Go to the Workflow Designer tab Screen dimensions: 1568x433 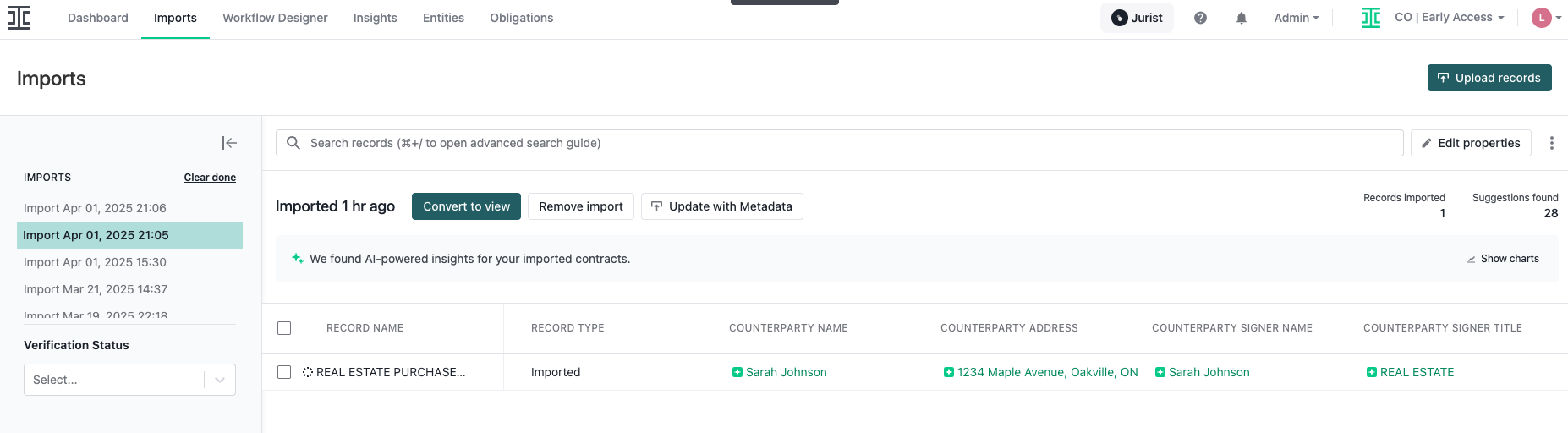275,18
